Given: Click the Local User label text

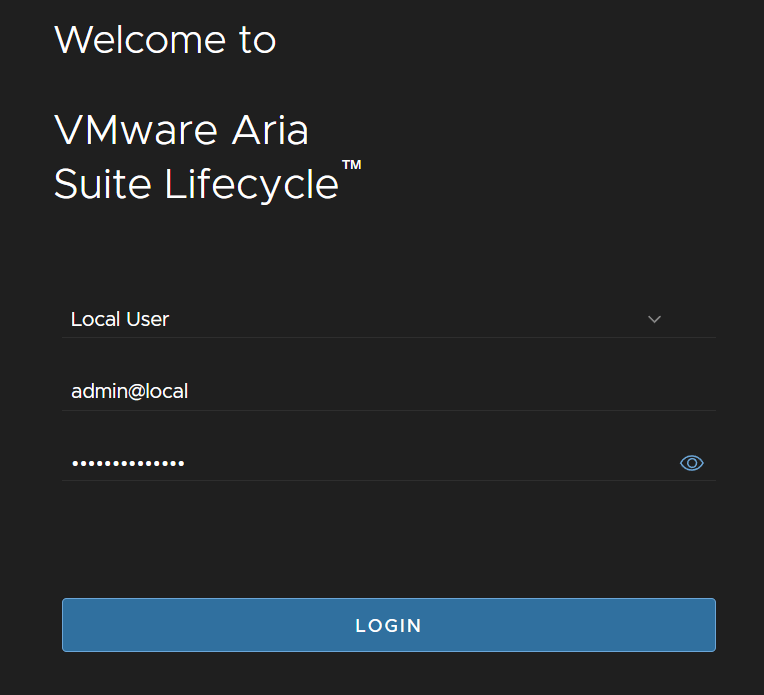Looking at the screenshot, I should (x=120, y=320).
